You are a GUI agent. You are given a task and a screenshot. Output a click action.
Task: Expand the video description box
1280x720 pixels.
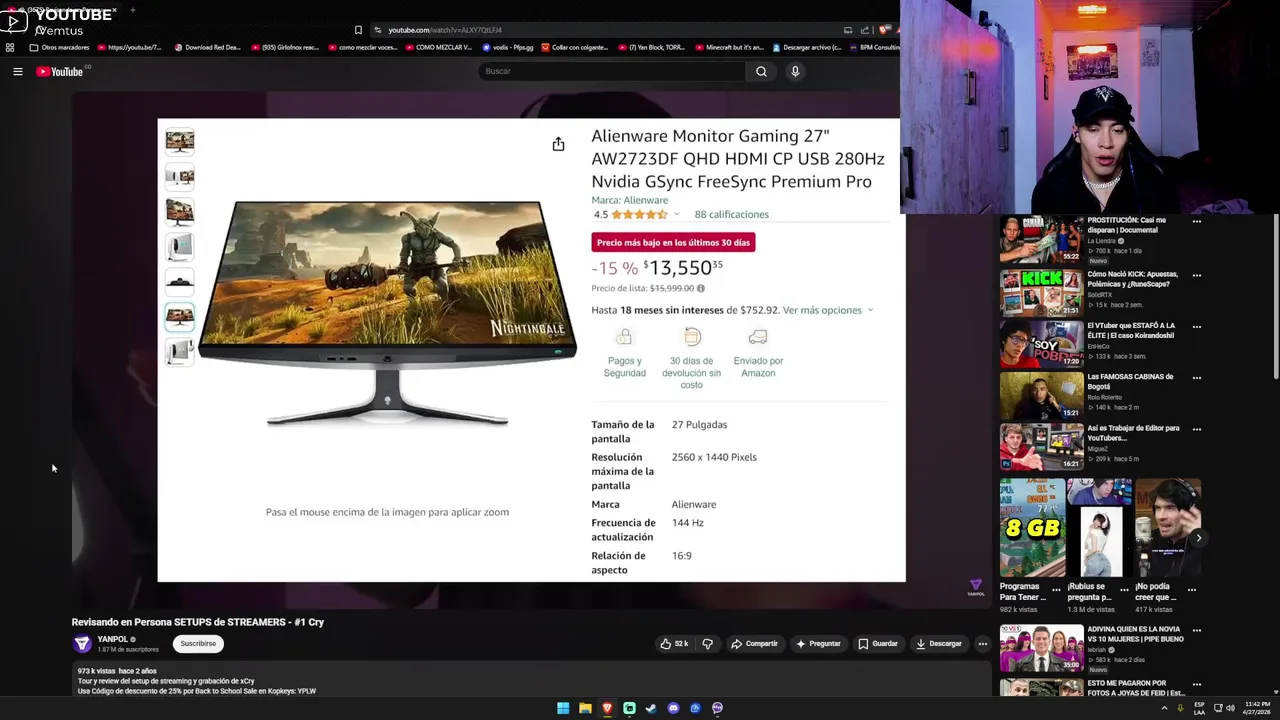531,681
